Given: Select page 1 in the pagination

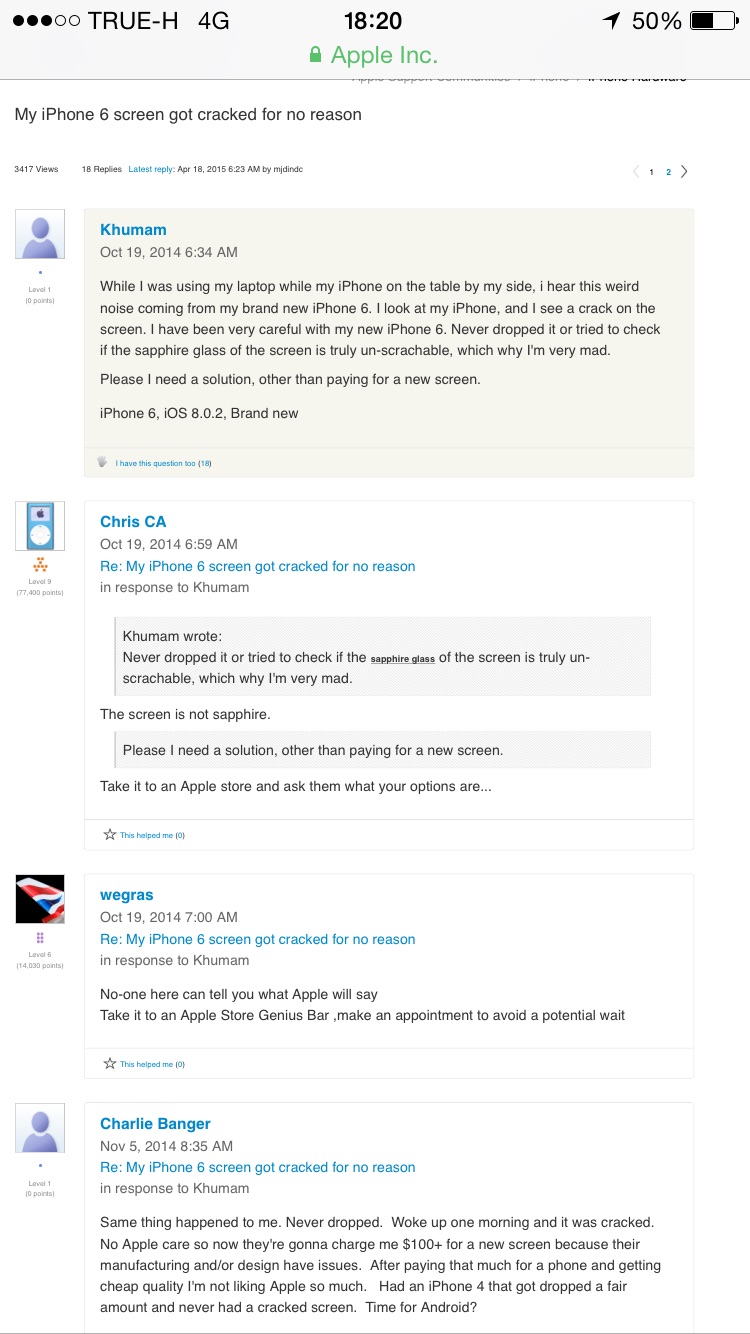Looking at the screenshot, I should 651,171.
